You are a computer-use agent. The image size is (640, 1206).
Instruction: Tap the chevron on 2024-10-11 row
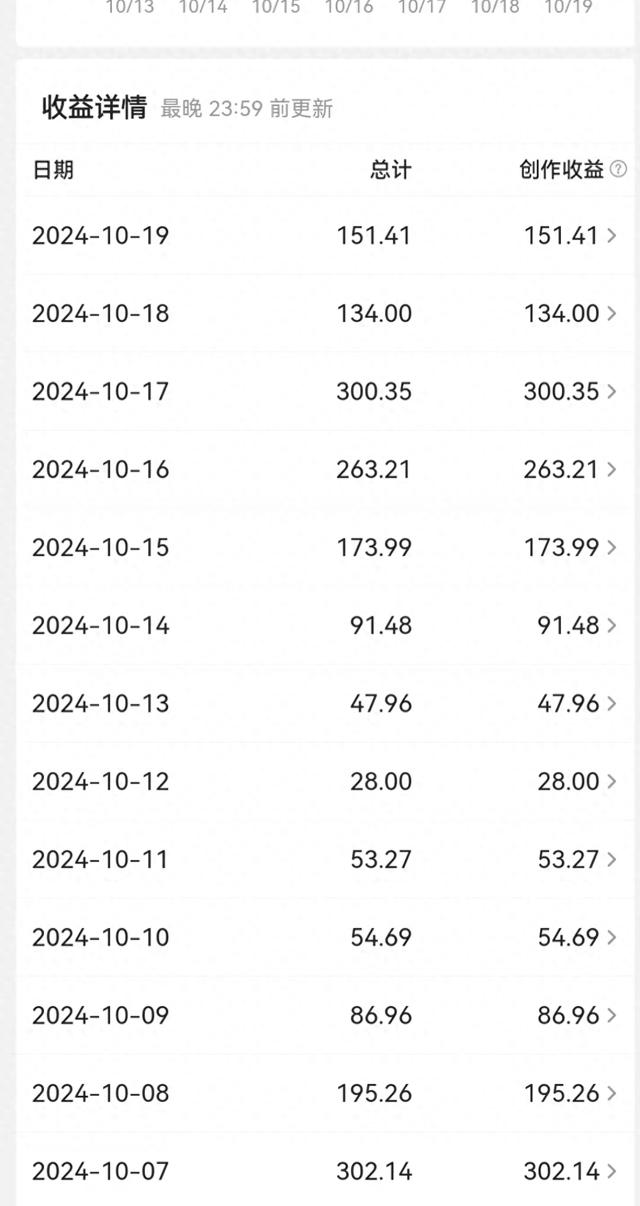coord(612,860)
